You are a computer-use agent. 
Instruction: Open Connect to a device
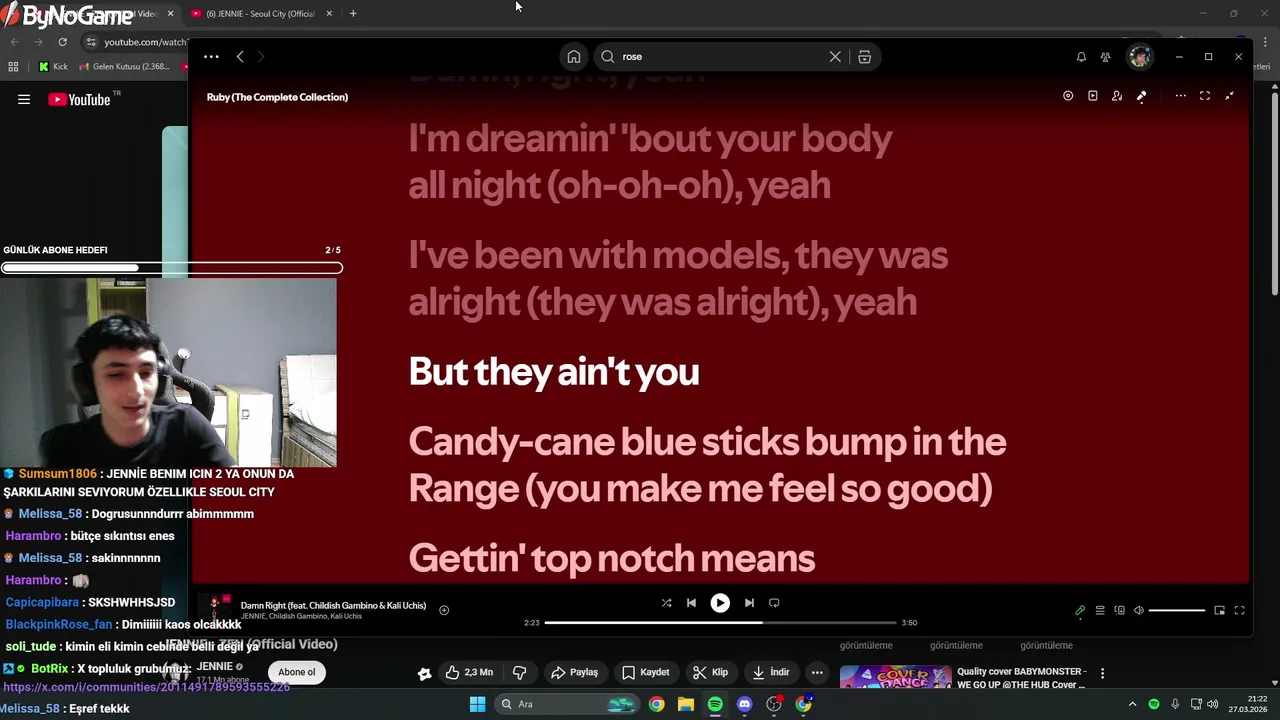[x=1120, y=610]
